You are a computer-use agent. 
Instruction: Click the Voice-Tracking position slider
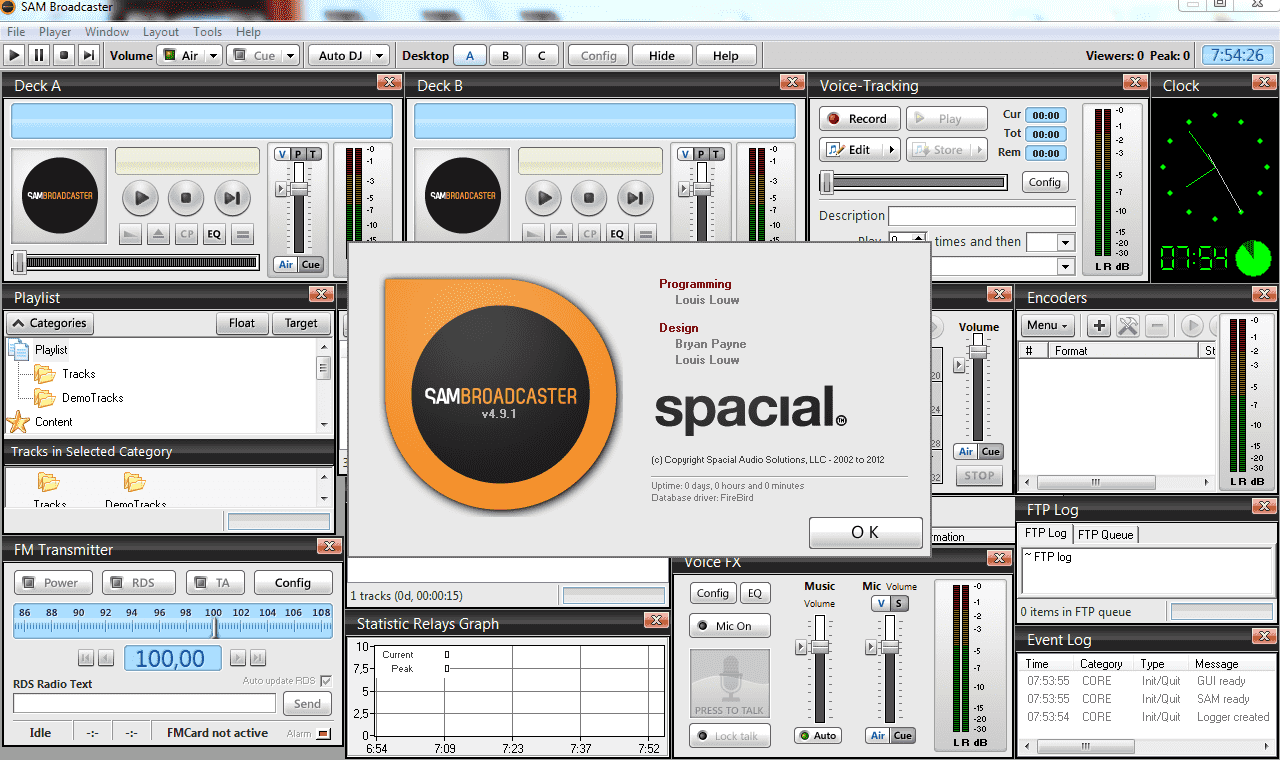point(914,182)
